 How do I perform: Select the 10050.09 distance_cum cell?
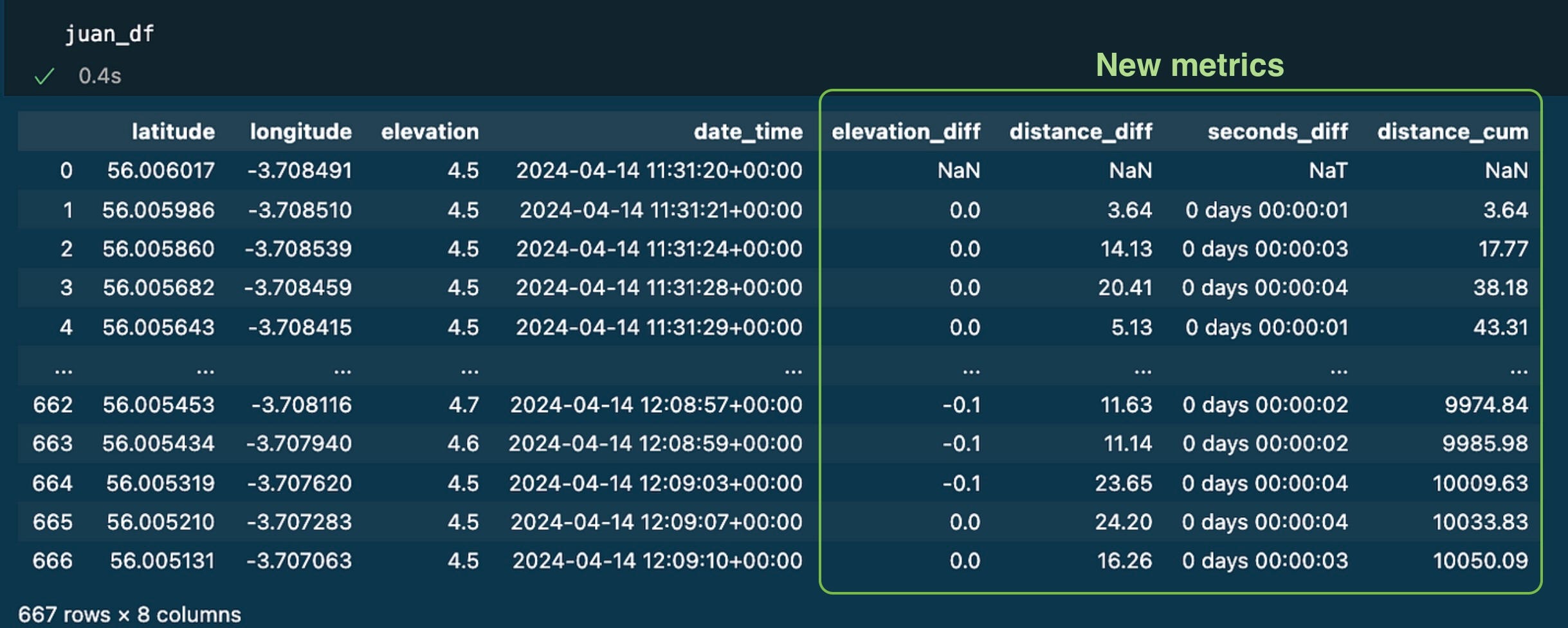(x=1480, y=560)
